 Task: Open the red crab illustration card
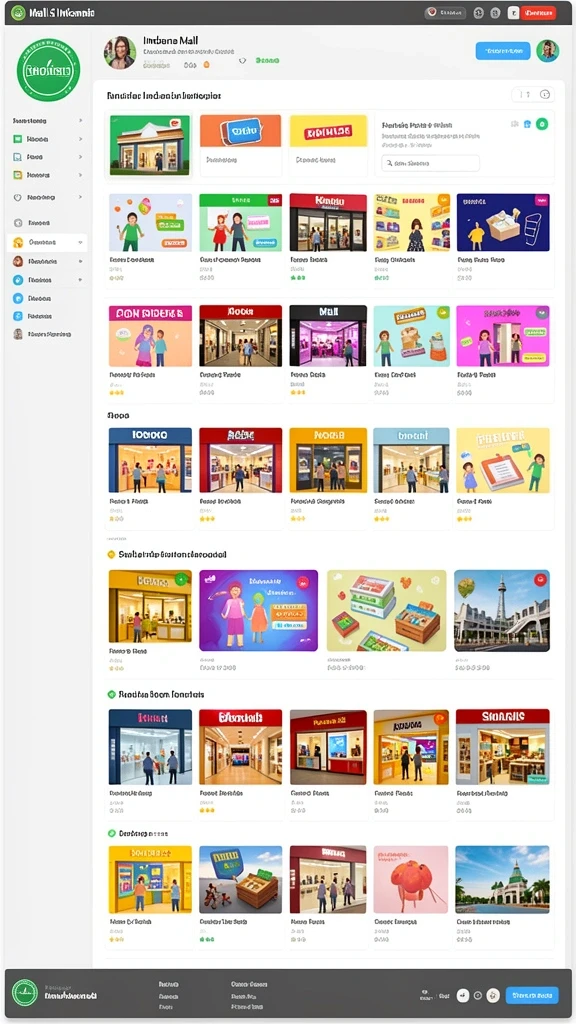411,880
